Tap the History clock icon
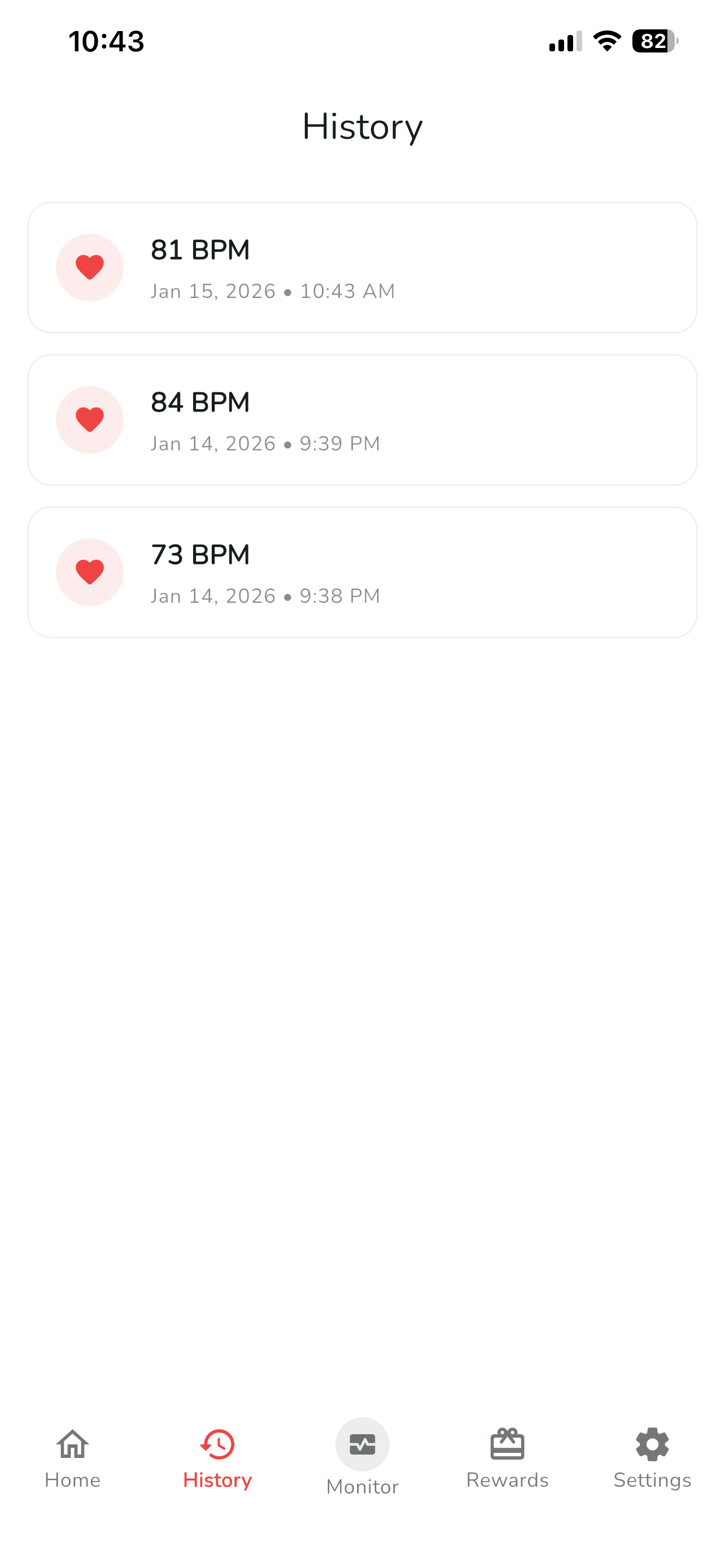 [217, 1444]
